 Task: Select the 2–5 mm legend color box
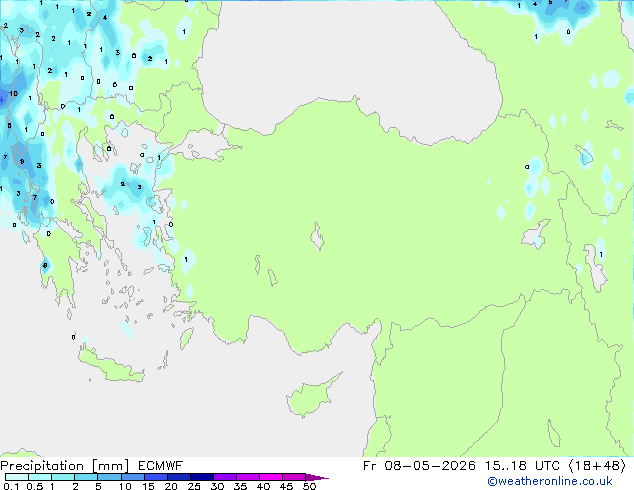86,477
